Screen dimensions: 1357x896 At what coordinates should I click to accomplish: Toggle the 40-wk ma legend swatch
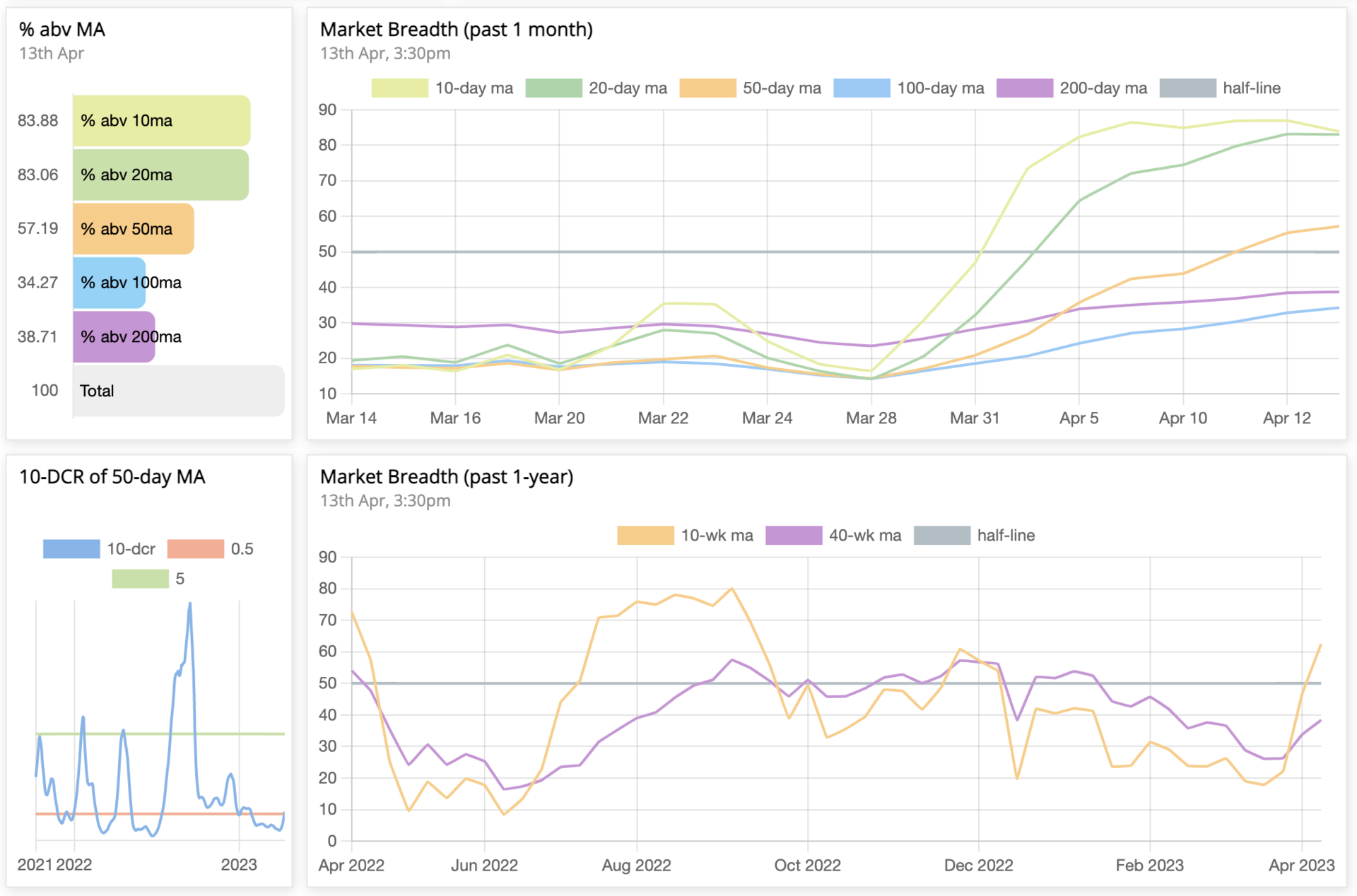tap(794, 536)
